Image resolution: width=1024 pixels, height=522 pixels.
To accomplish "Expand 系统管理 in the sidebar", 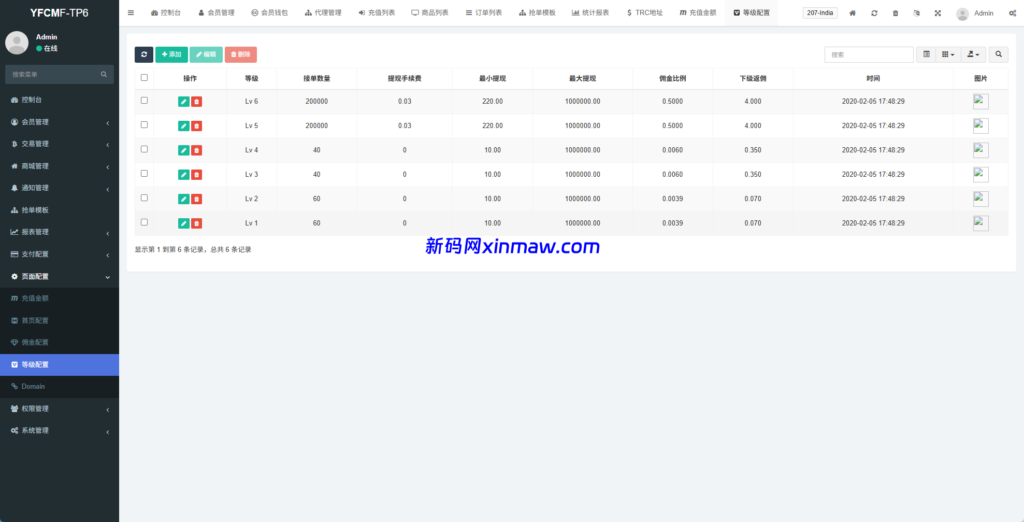I will (x=59, y=431).
